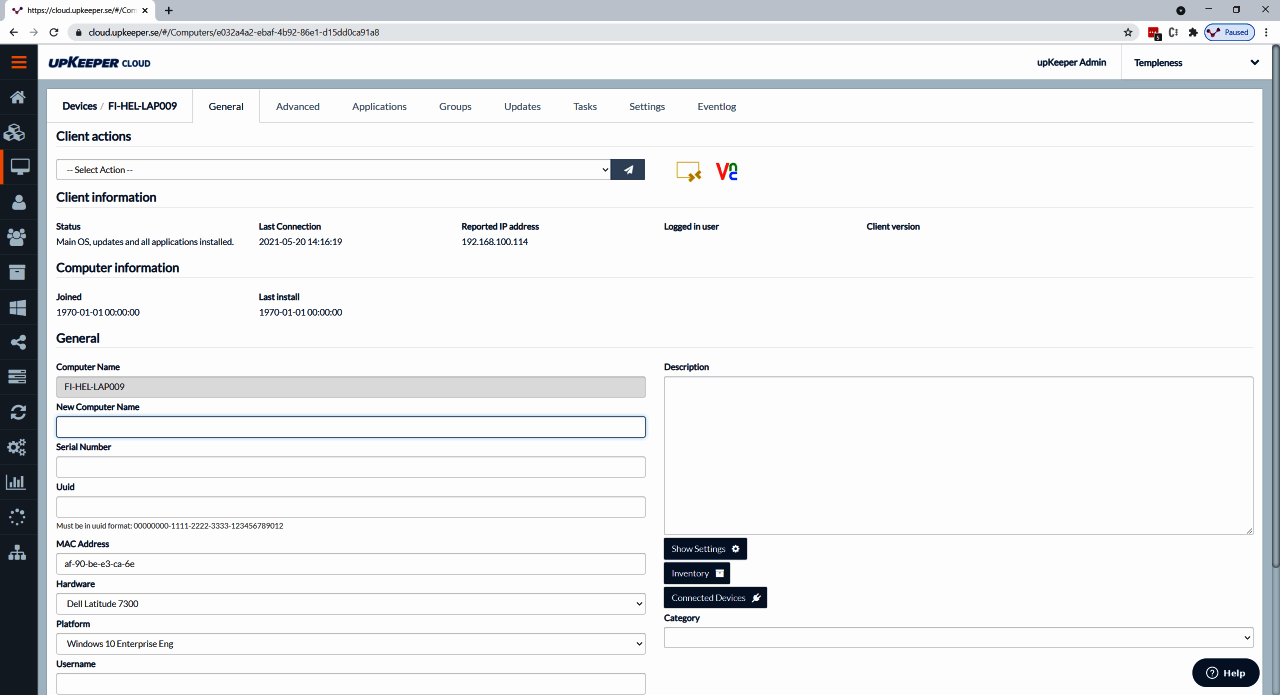Switch to the Applications tab

pos(379,105)
